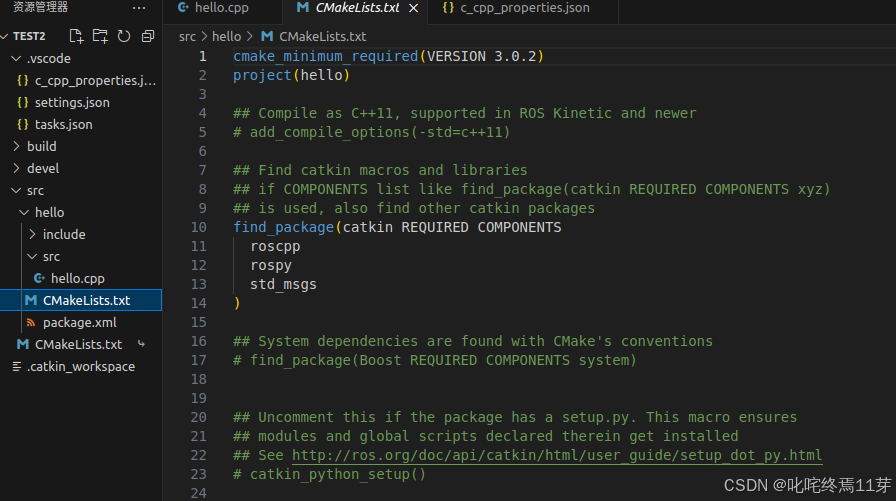Refresh the explorer with the reload icon
This screenshot has width=896, height=501.
tap(124, 36)
